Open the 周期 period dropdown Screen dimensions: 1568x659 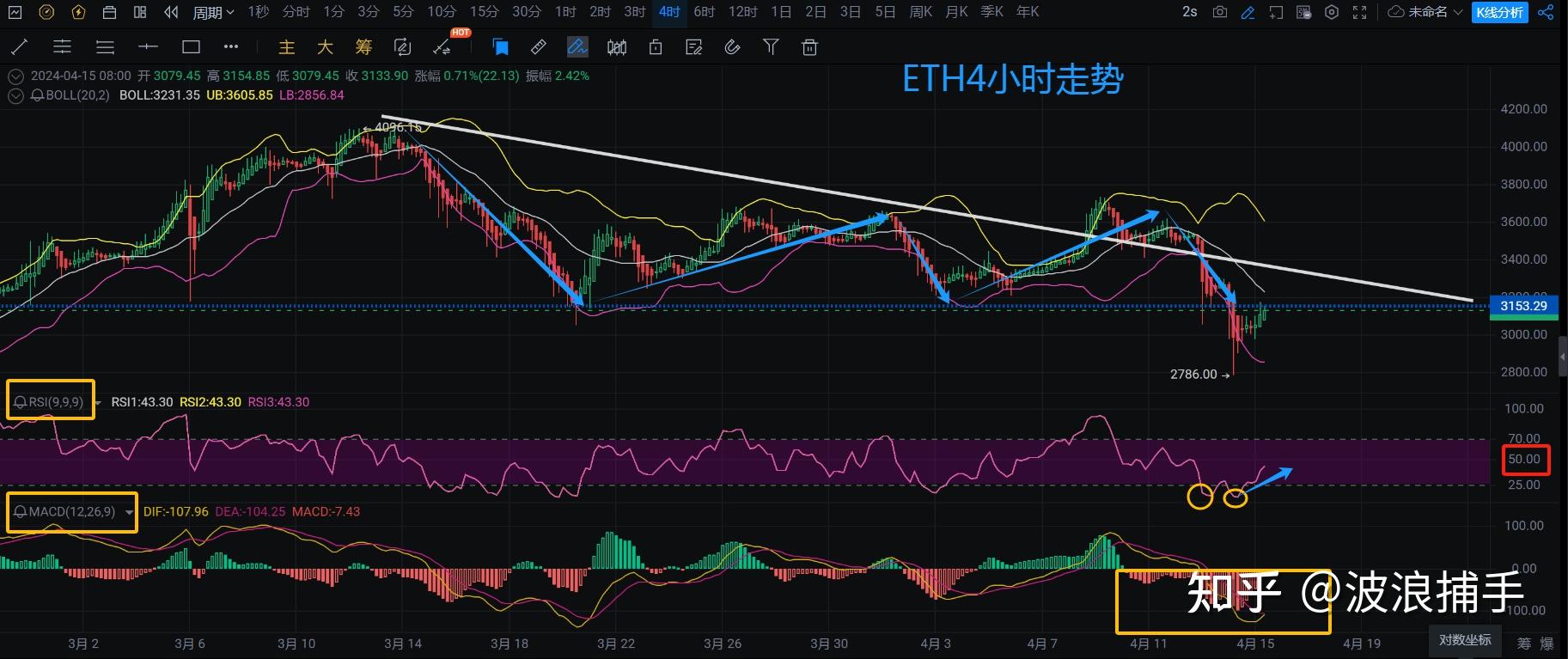[x=213, y=12]
